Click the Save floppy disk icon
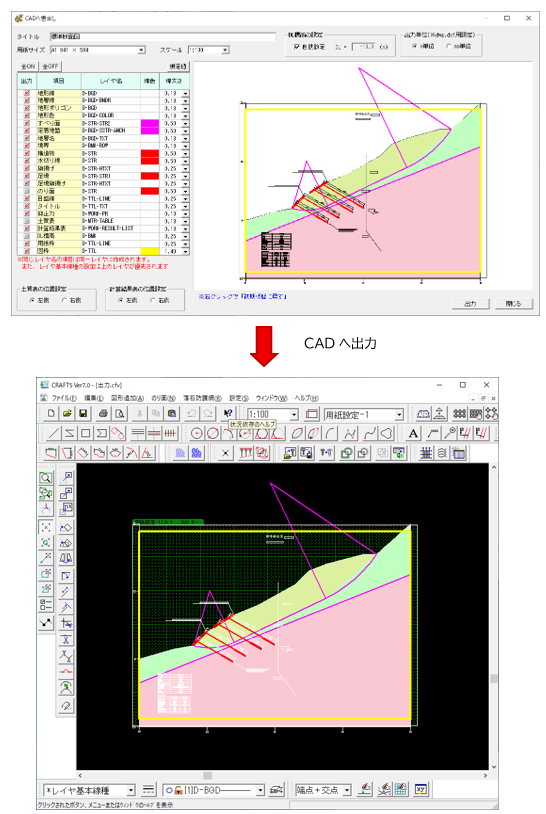Viewport: 546px width, 814px height. 83,414
